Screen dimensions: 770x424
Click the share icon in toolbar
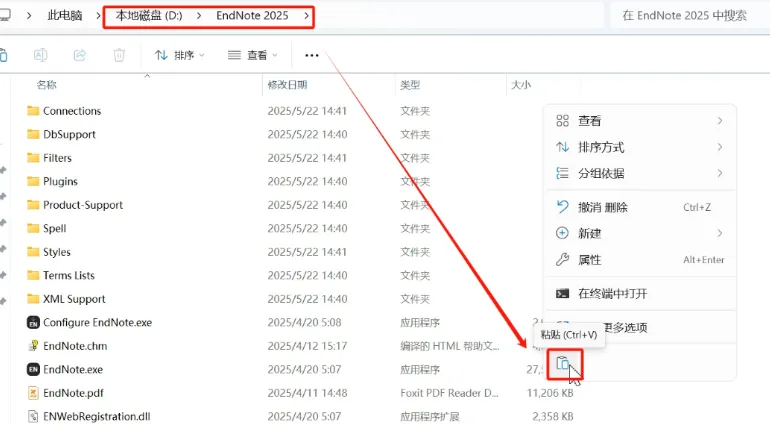(x=80, y=55)
